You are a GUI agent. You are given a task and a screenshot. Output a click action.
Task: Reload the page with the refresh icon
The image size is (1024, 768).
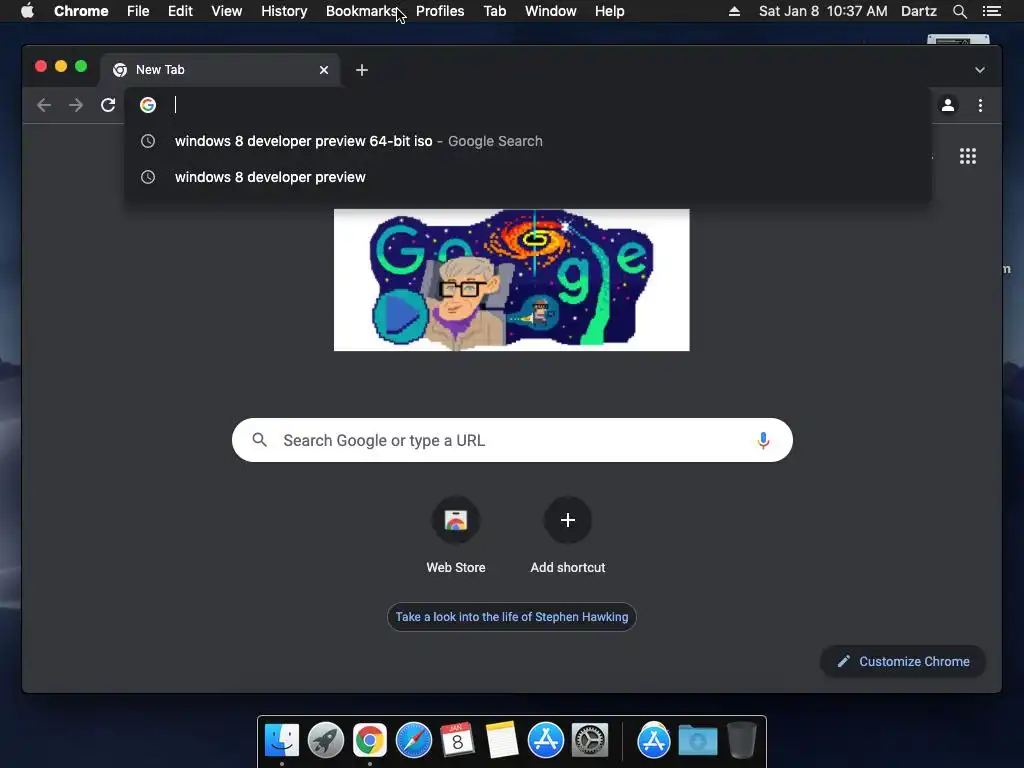[x=108, y=105]
